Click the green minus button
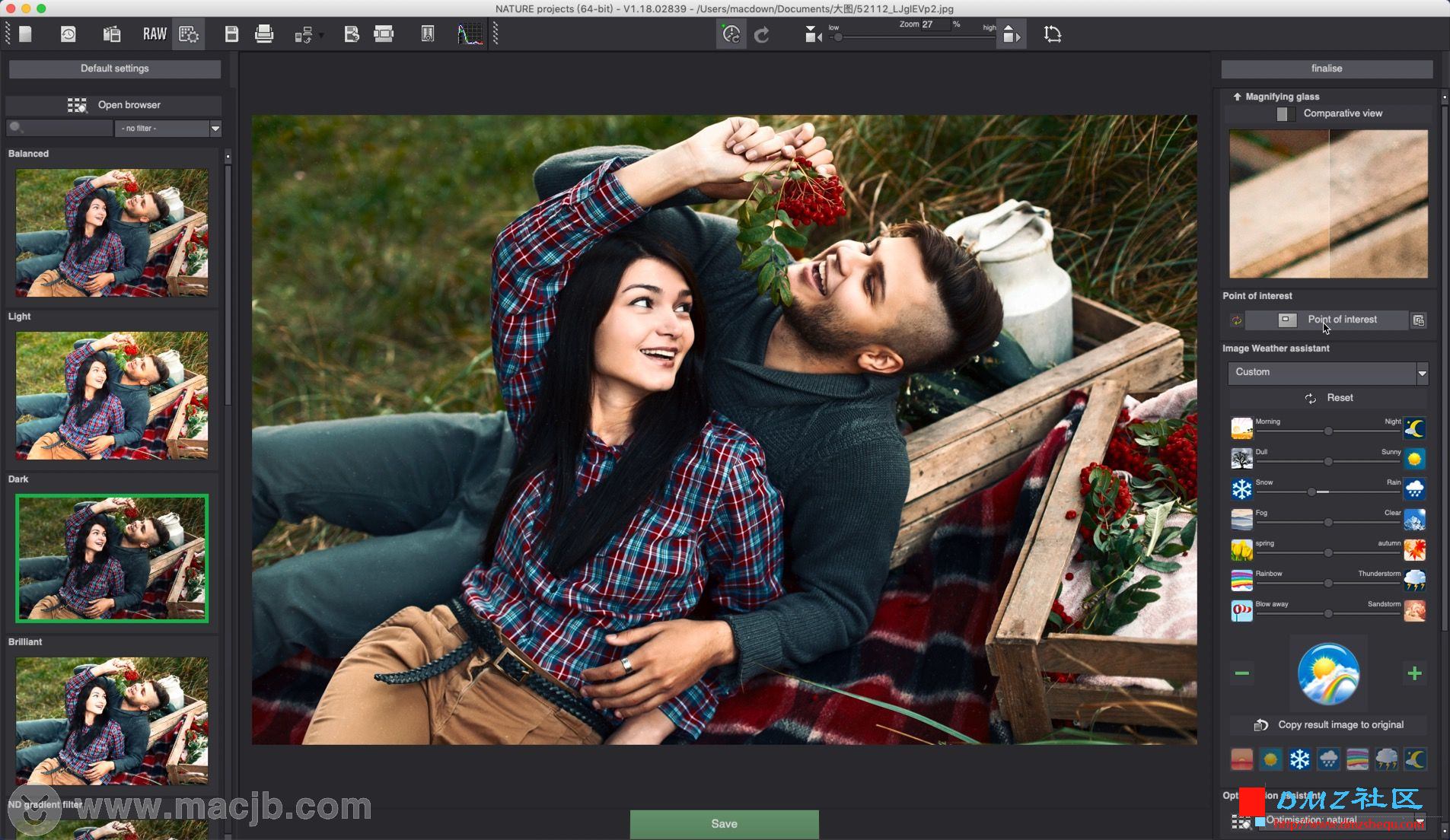 click(x=1241, y=673)
